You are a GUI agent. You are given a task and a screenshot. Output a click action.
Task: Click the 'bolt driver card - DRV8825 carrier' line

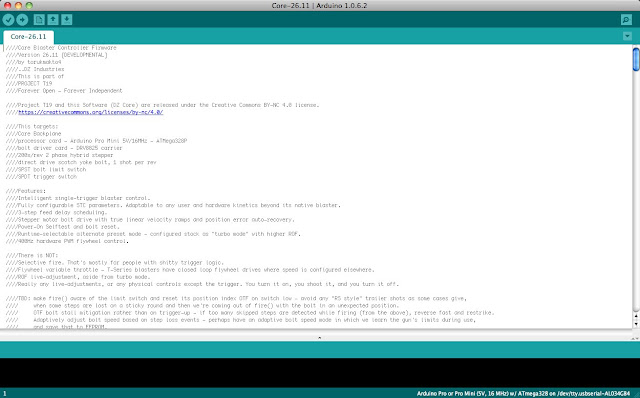[x=64, y=148]
